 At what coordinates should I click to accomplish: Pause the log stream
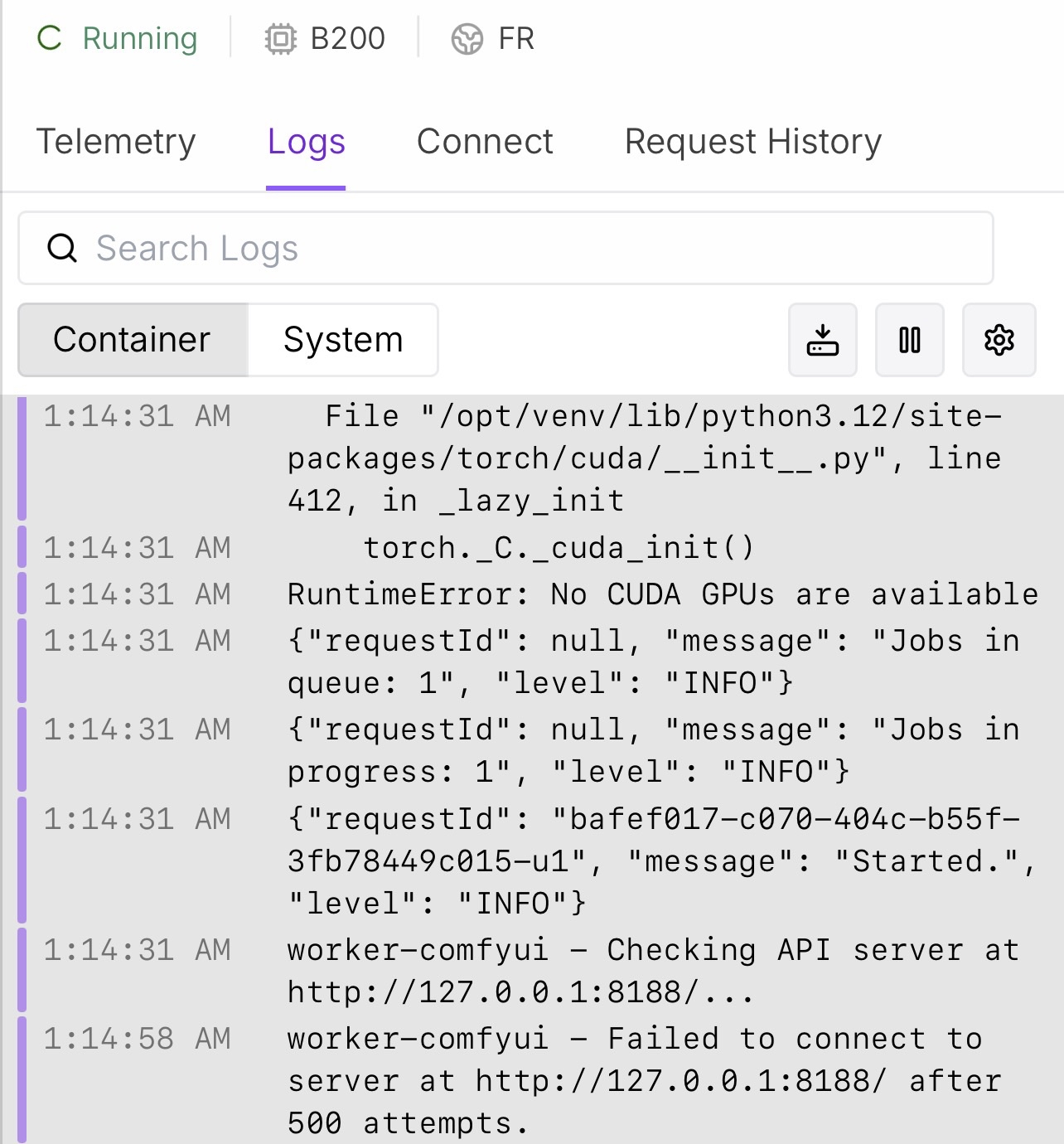pos(909,340)
